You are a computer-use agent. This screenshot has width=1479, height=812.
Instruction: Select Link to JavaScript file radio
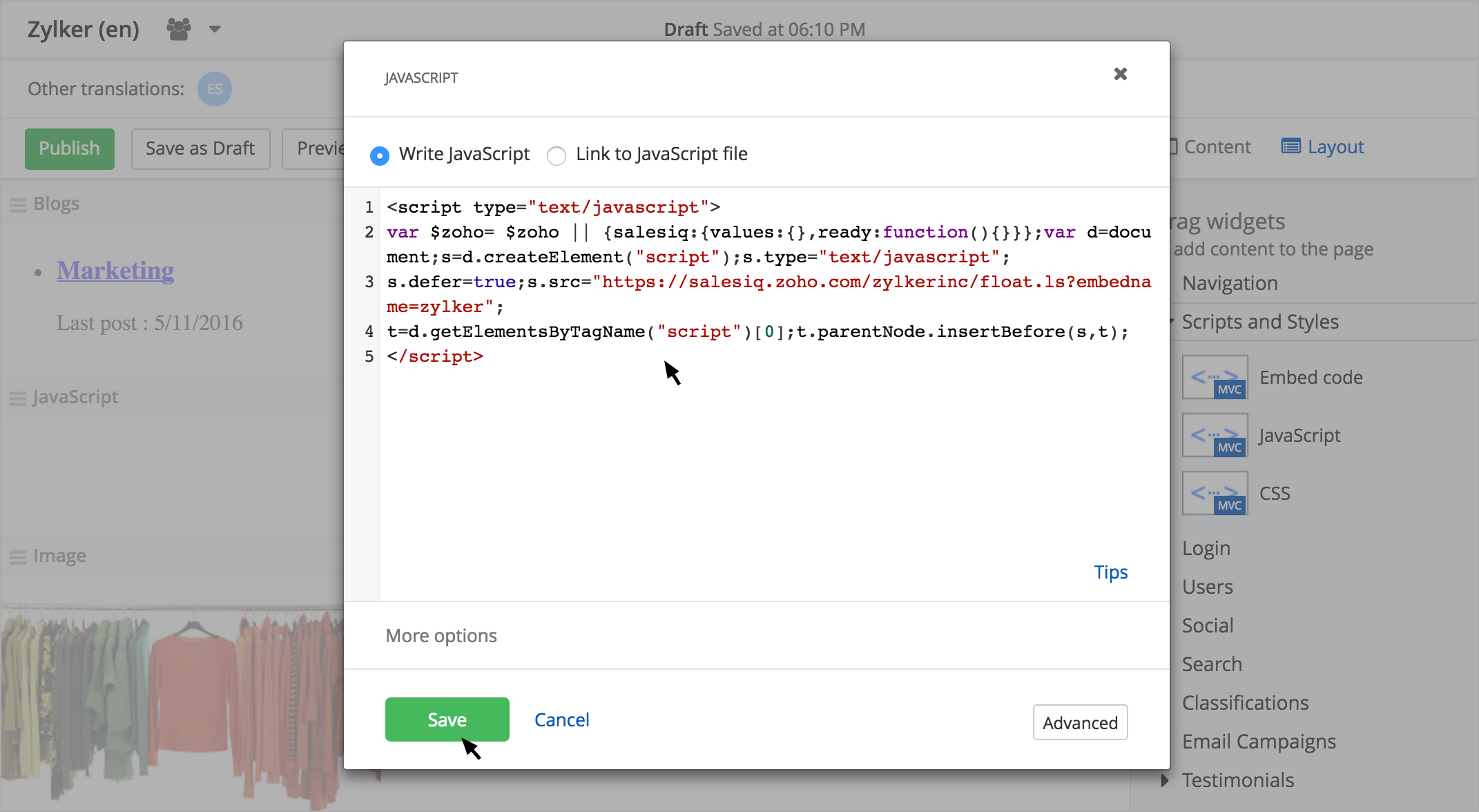(x=557, y=155)
